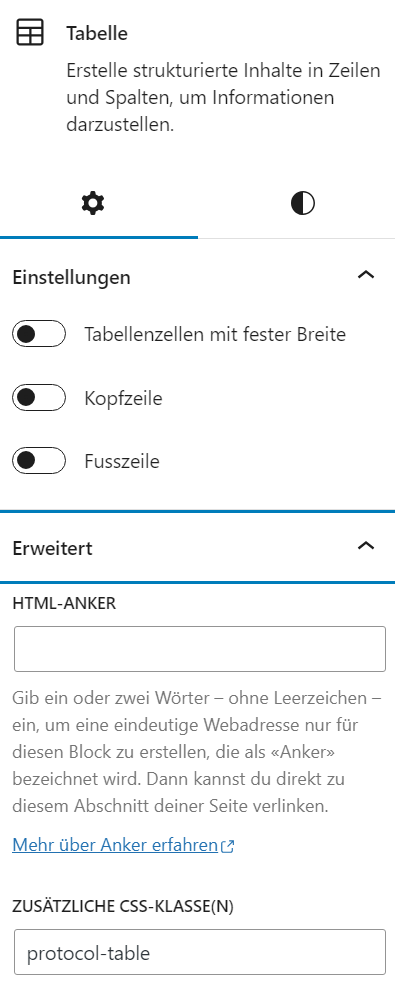Enable Tabellenzellen mit fester Breite switch
Viewport: 395px width, 985px height.
point(39,334)
